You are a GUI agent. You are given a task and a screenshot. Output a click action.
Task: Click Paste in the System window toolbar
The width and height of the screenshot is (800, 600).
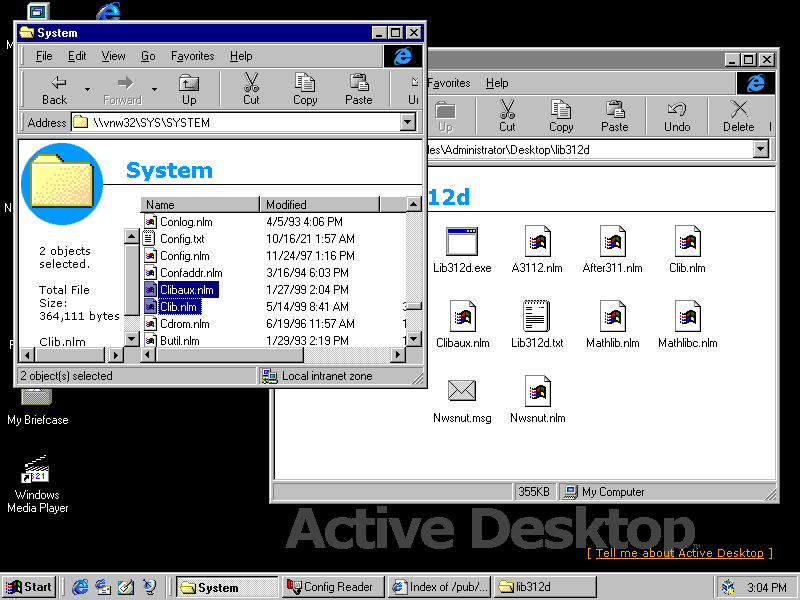click(359, 90)
